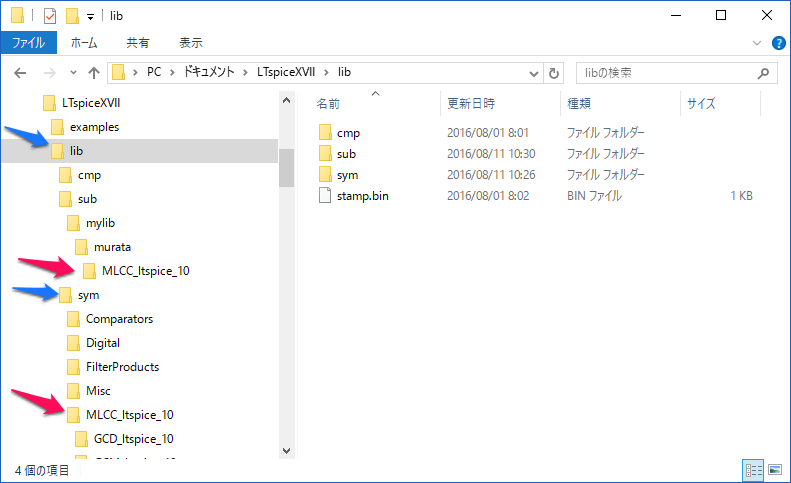791x483 pixels.
Task: Switch to details view layout icon
Action: pos(753,469)
